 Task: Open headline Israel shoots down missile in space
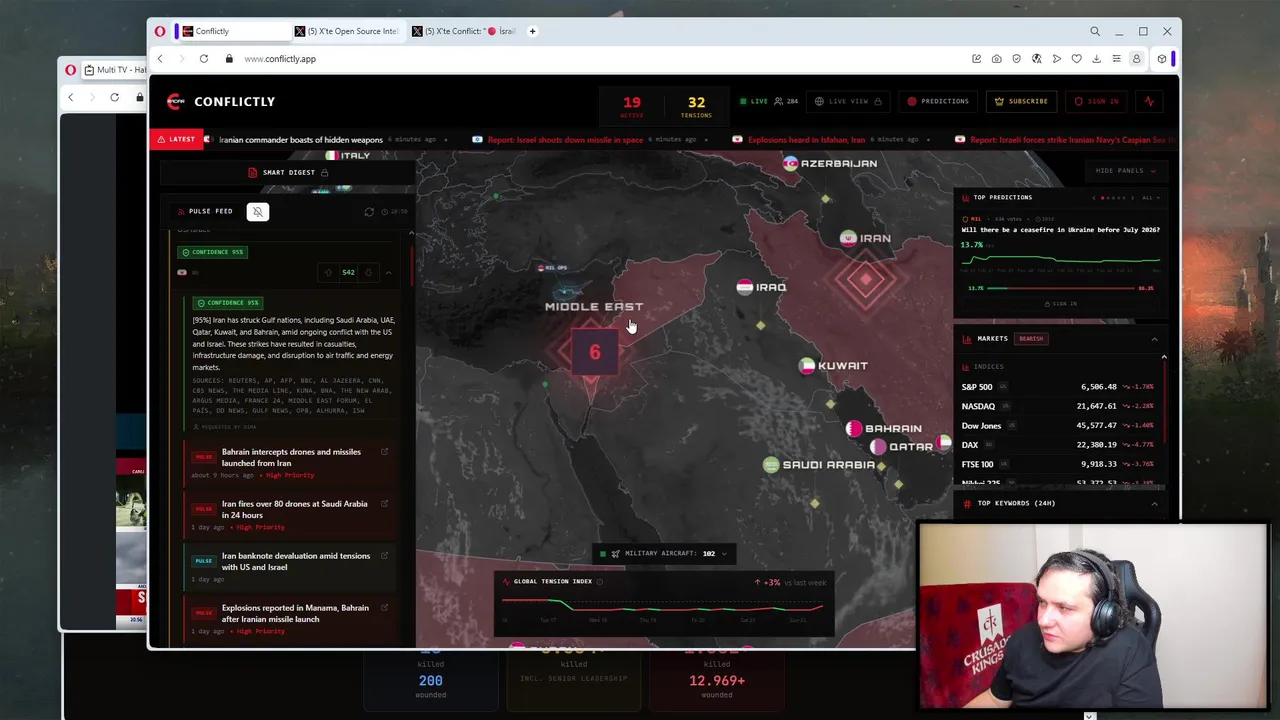566,140
